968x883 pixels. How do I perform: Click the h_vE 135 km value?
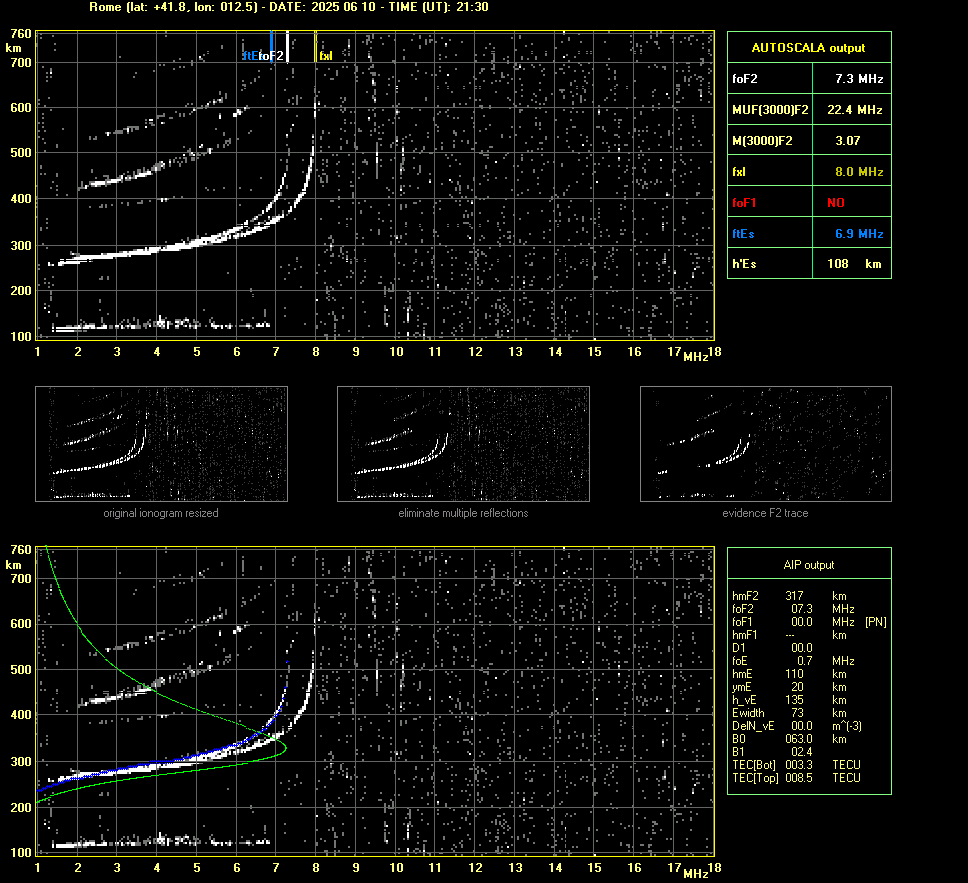815,700
